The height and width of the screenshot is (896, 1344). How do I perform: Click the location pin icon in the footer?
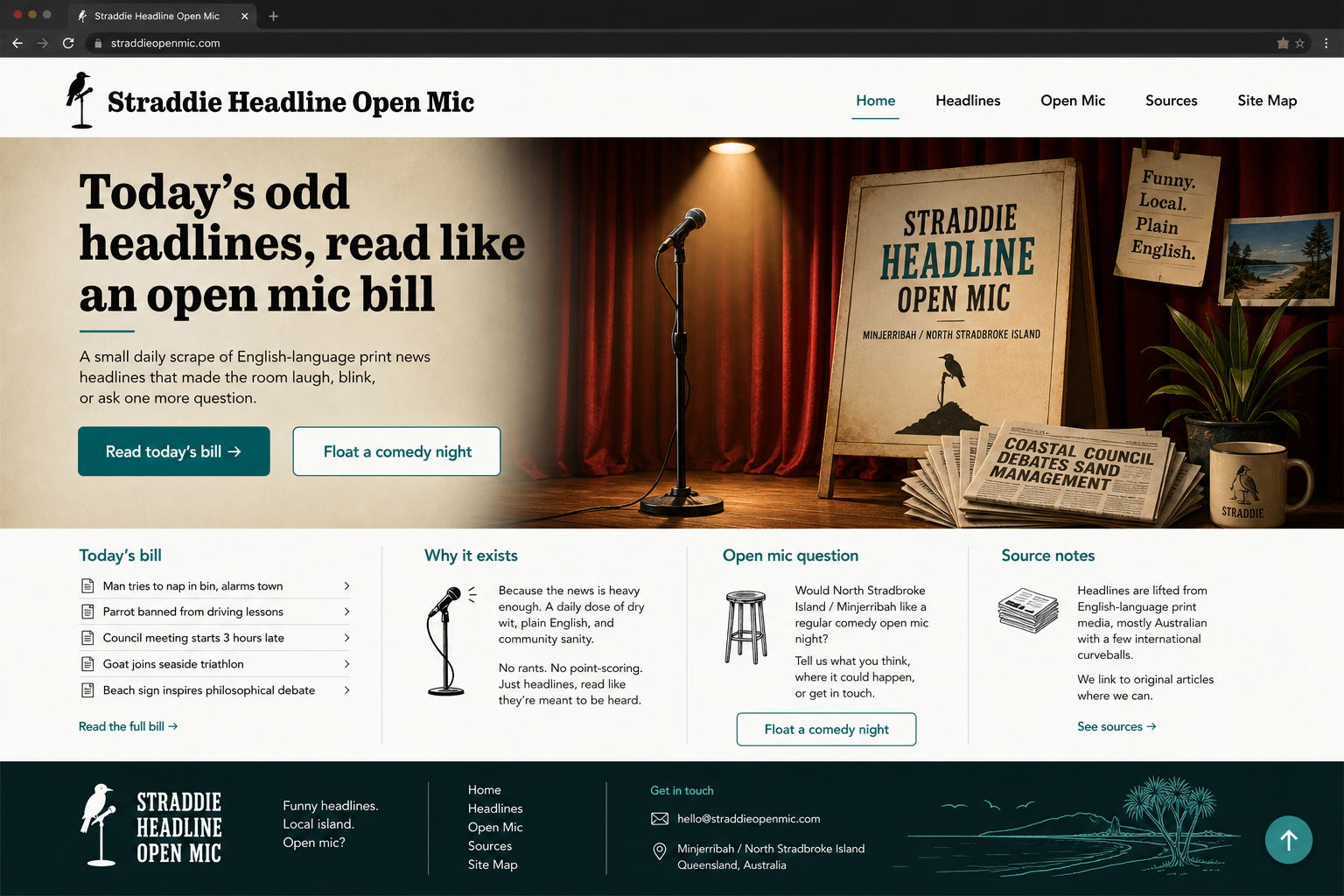[x=660, y=851]
